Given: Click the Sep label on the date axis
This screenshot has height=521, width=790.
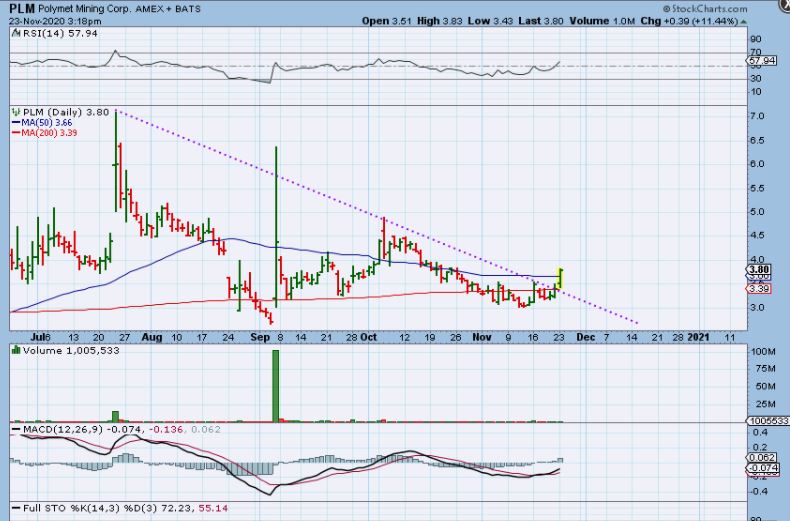Looking at the screenshot, I should click(x=260, y=337).
